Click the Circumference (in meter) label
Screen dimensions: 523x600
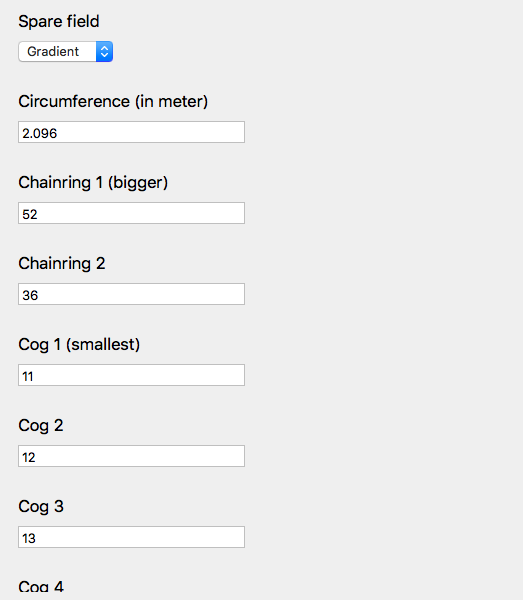pos(113,102)
